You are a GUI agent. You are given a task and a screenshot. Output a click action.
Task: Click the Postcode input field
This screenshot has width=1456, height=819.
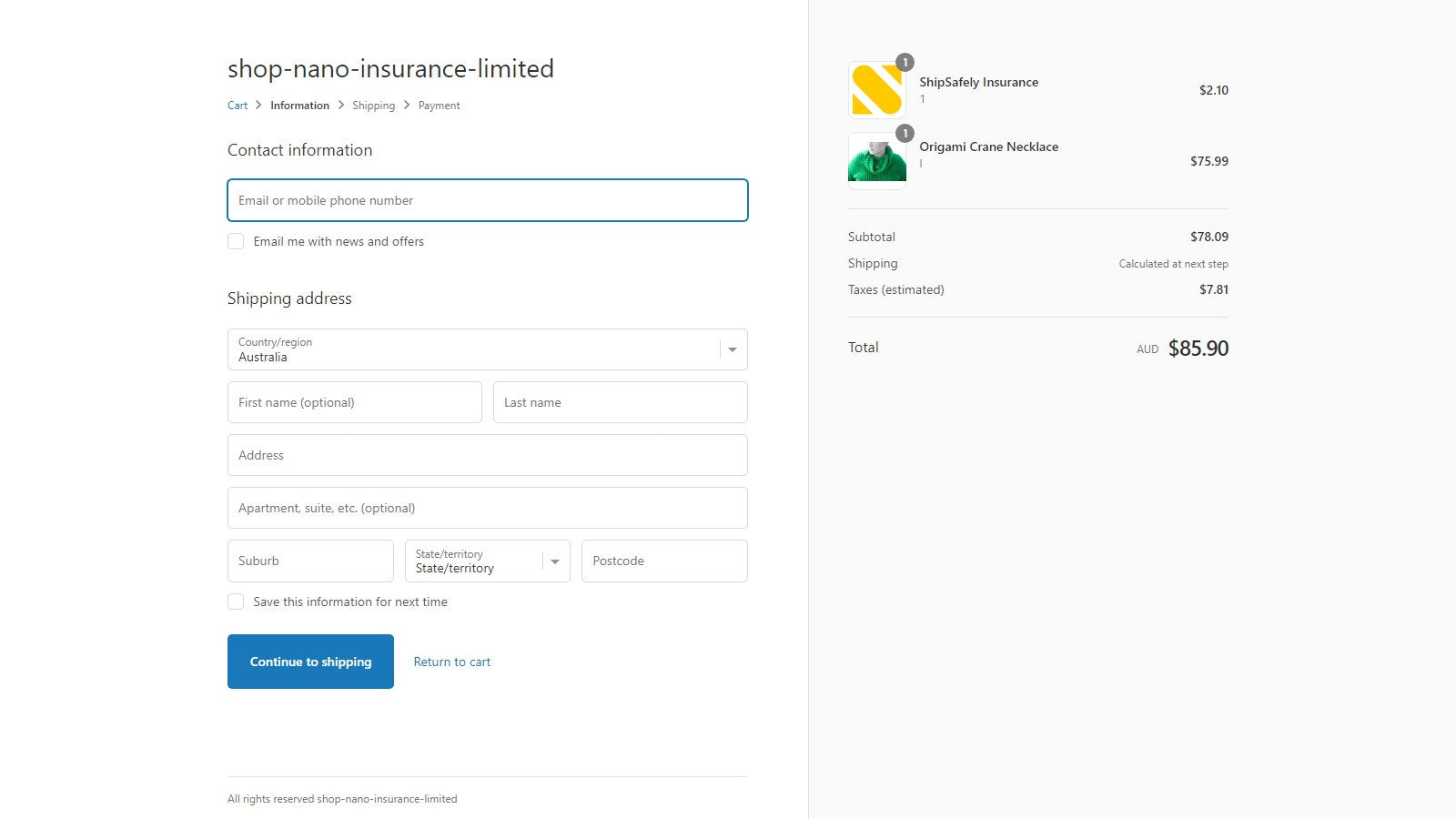click(x=664, y=561)
